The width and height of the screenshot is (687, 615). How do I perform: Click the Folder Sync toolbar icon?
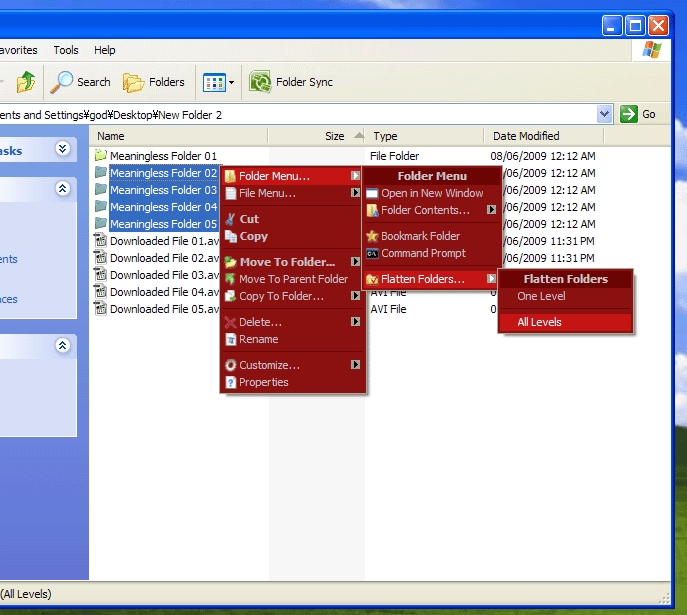click(261, 82)
